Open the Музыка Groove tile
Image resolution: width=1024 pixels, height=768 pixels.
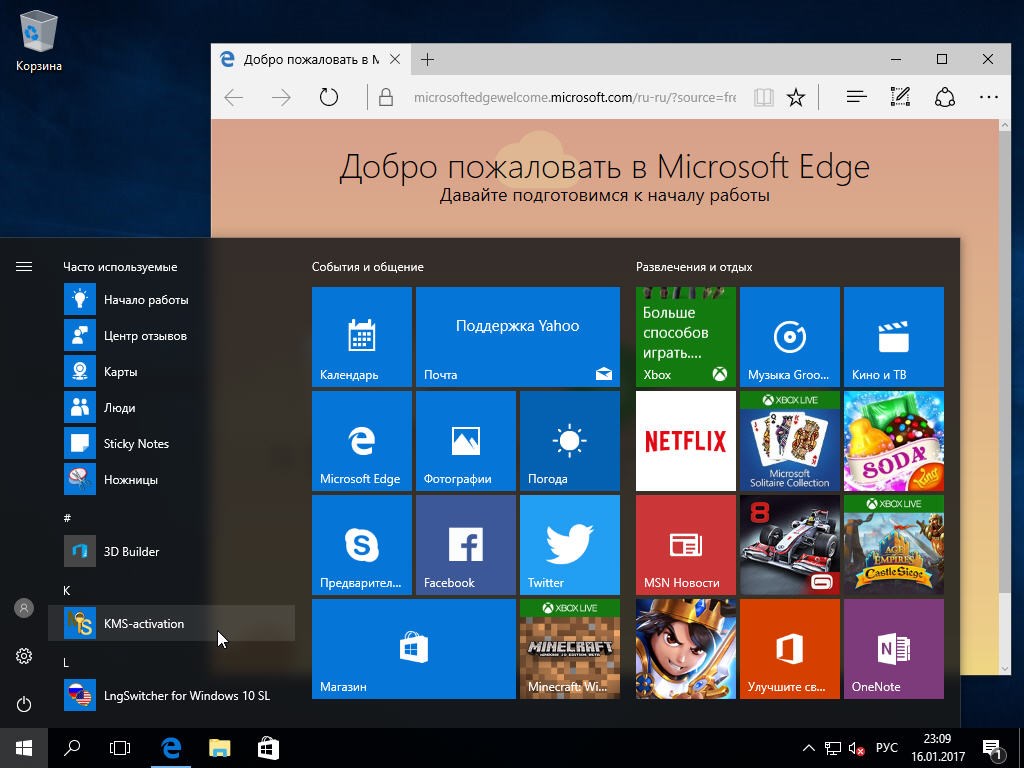[x=790, y=337]
